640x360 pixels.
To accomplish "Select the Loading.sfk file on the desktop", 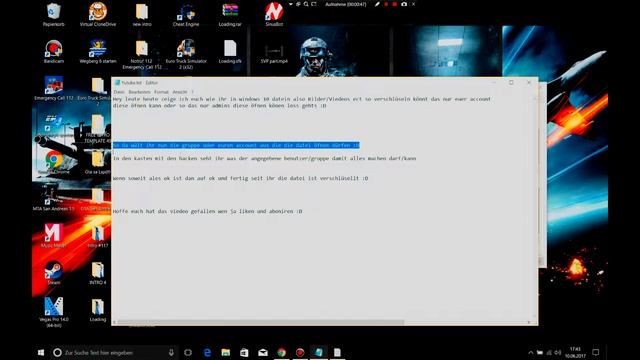I will [230, 51].
